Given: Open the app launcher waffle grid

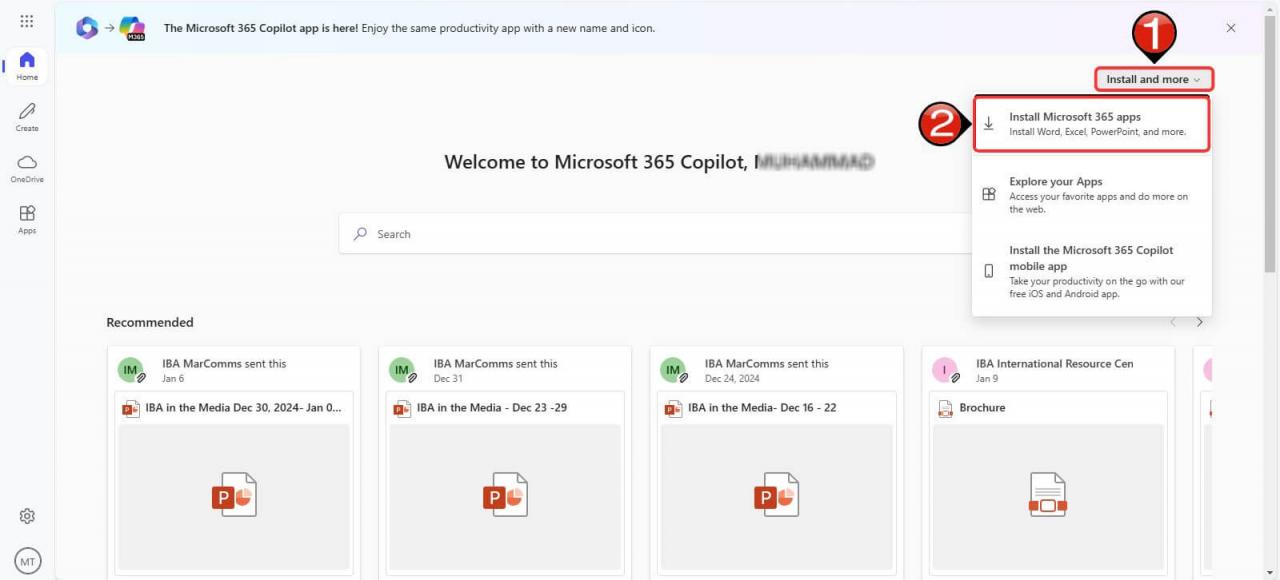Looking at the screenshot, I should pyautogui.click(x=27, y=22).
